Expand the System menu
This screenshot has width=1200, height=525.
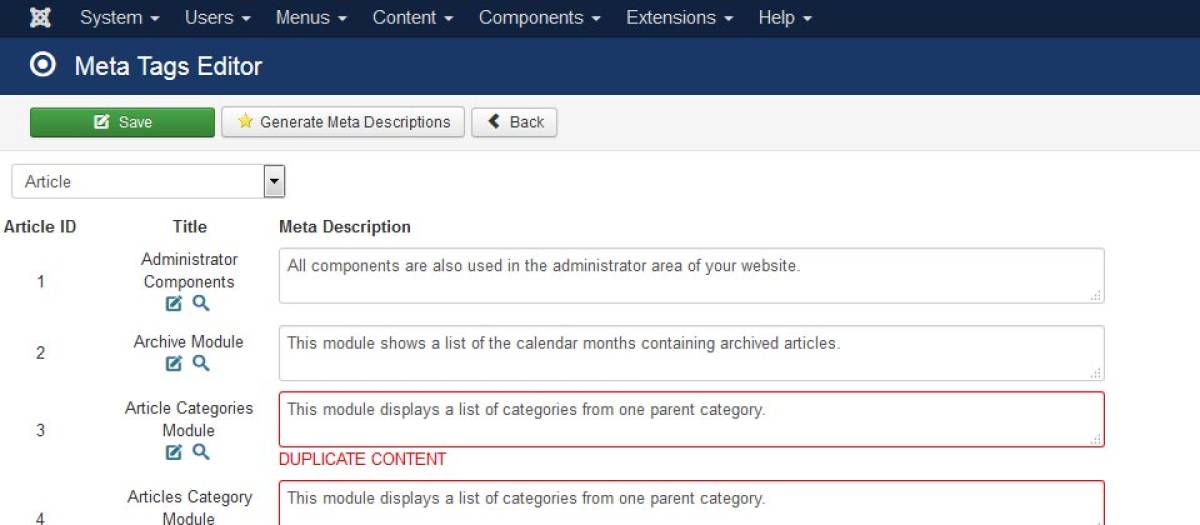119,18
